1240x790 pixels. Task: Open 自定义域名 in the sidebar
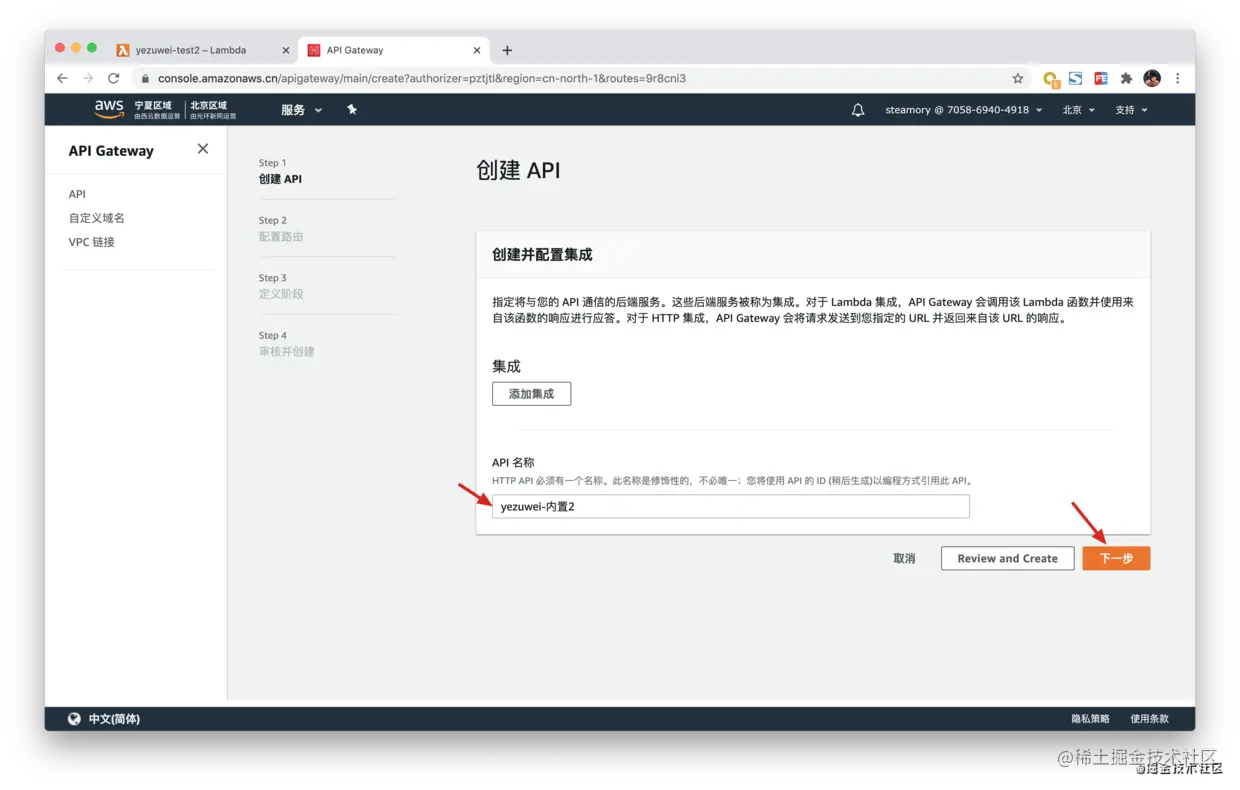pyautogui.click(x=96, y=218)
